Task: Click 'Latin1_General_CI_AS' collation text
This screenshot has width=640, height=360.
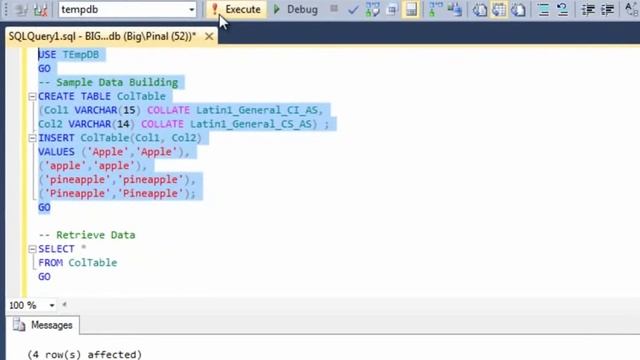Action: [257, 110]
